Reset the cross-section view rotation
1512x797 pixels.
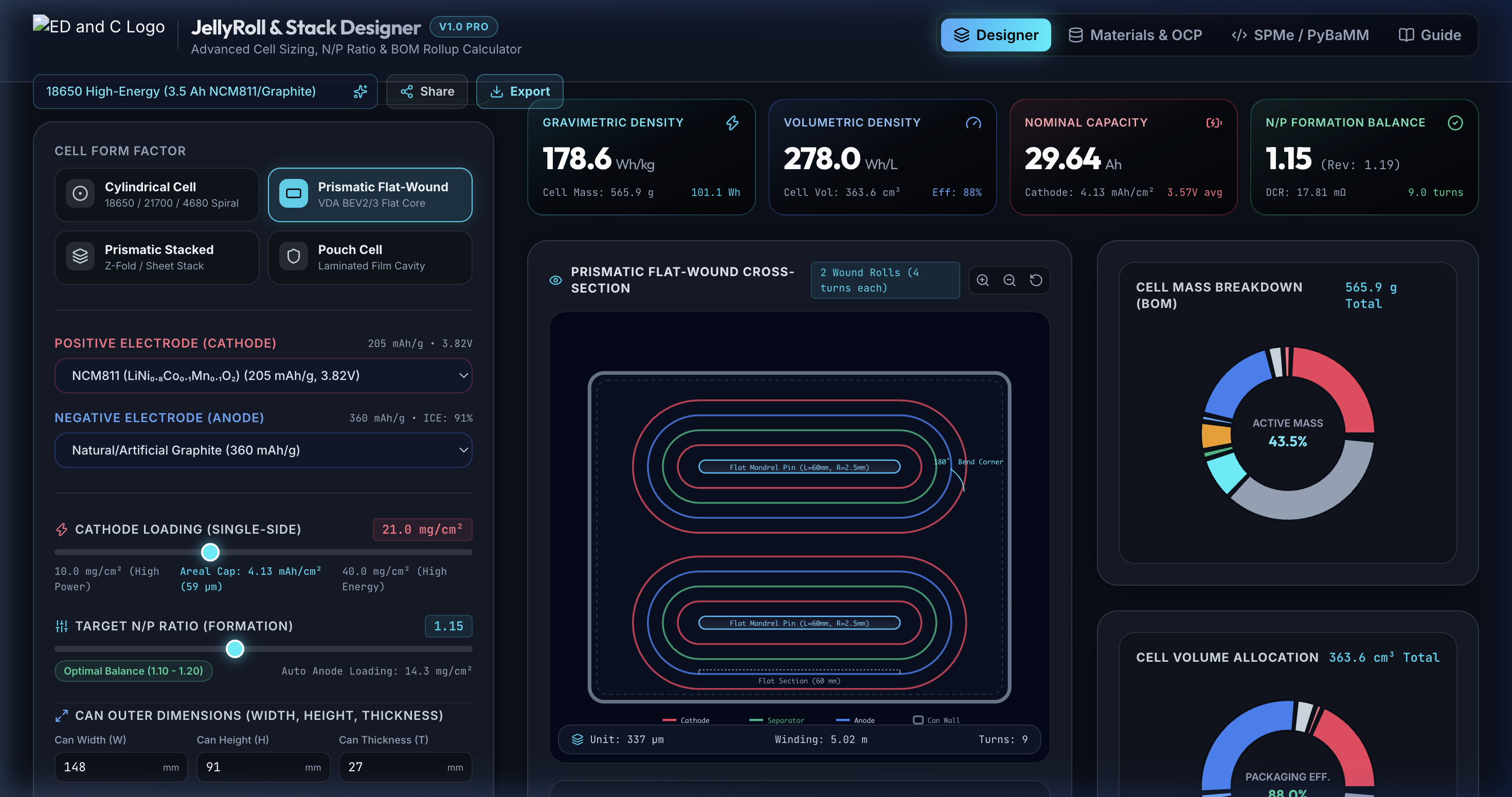[1036, 280]
